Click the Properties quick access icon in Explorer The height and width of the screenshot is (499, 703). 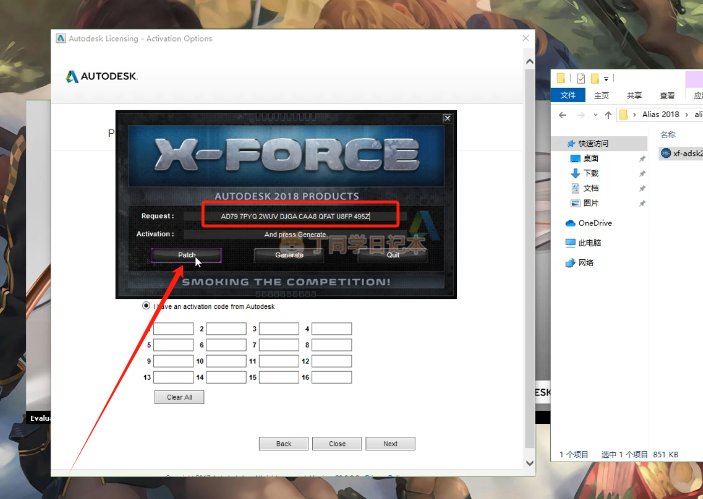(581, 79)
